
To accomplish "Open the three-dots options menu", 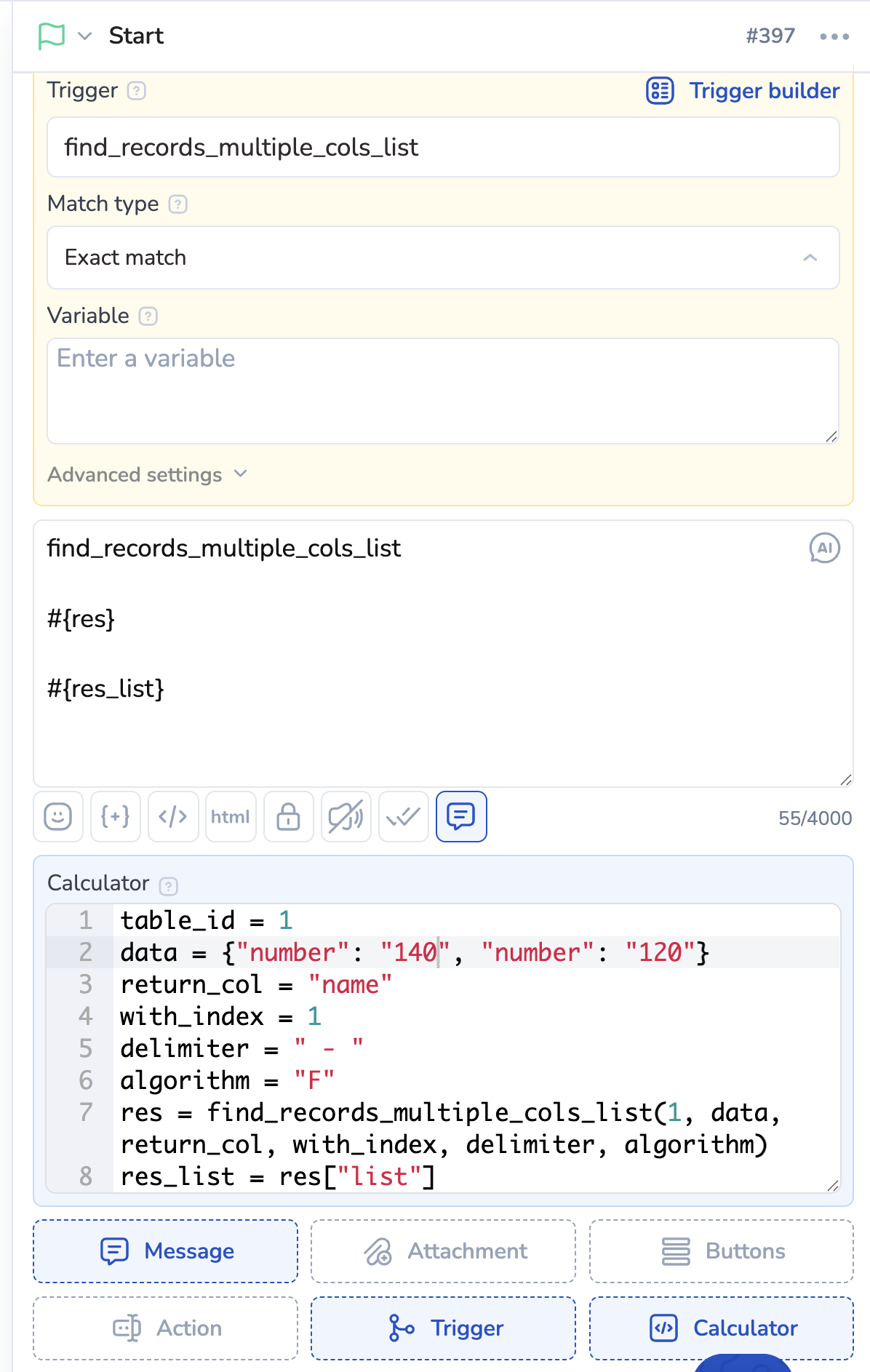I will click(x=834, y=36).
